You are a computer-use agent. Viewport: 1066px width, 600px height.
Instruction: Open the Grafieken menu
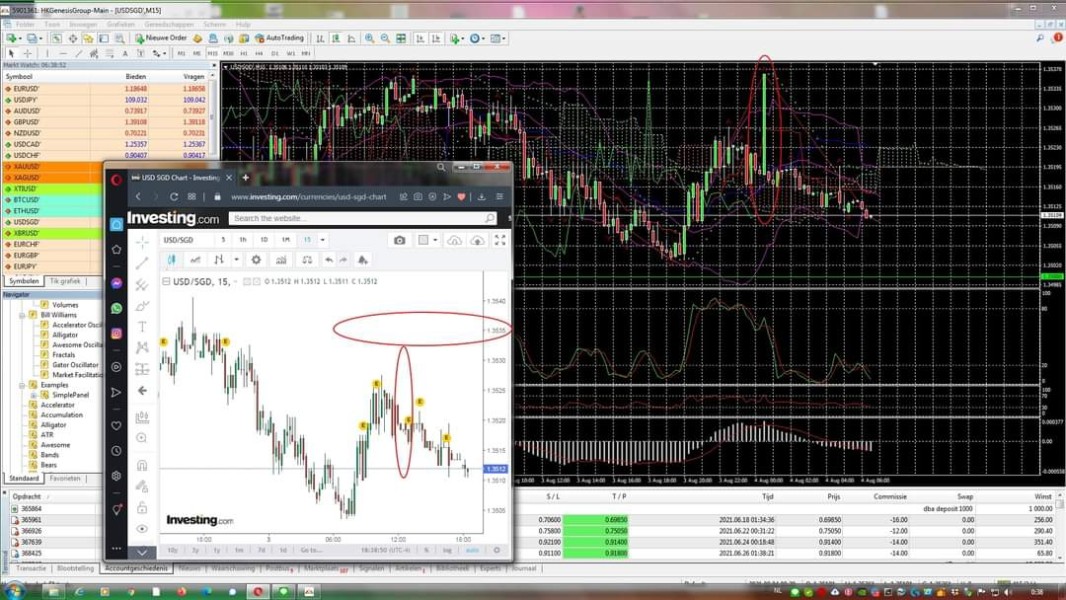(120, 24)
